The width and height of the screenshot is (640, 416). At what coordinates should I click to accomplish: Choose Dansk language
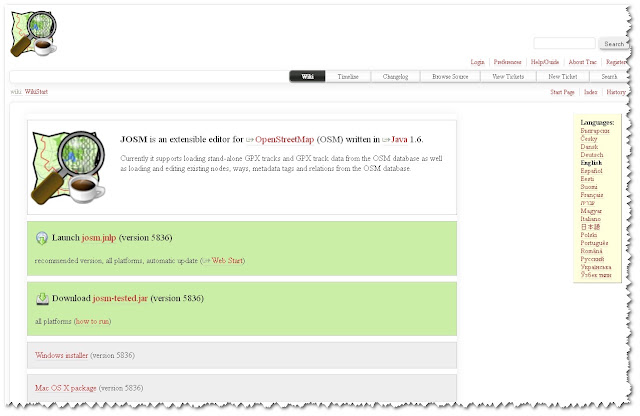pyautogui.click(x=589, y=147)
